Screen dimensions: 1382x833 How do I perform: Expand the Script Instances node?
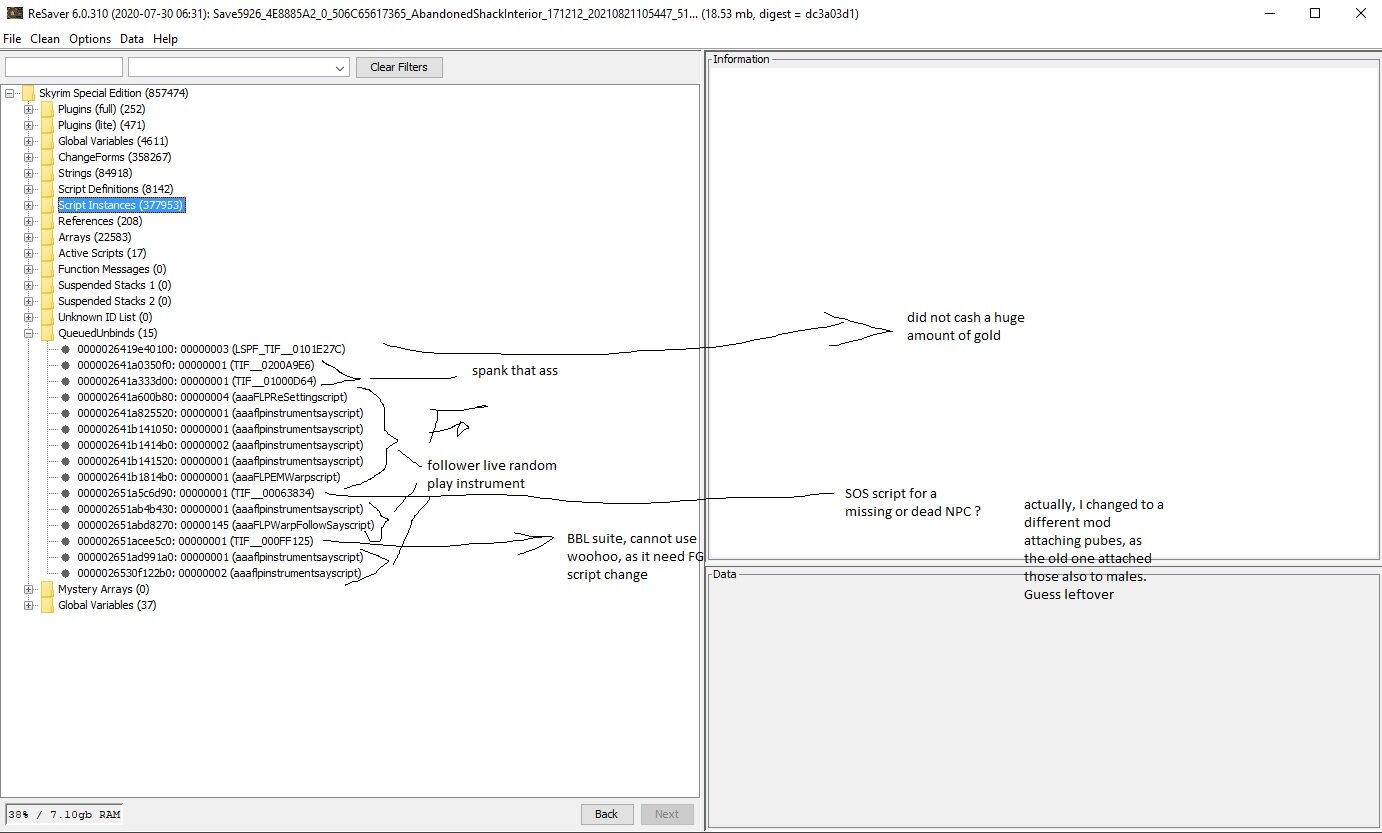pyautogui.click(x=29, y=205)
